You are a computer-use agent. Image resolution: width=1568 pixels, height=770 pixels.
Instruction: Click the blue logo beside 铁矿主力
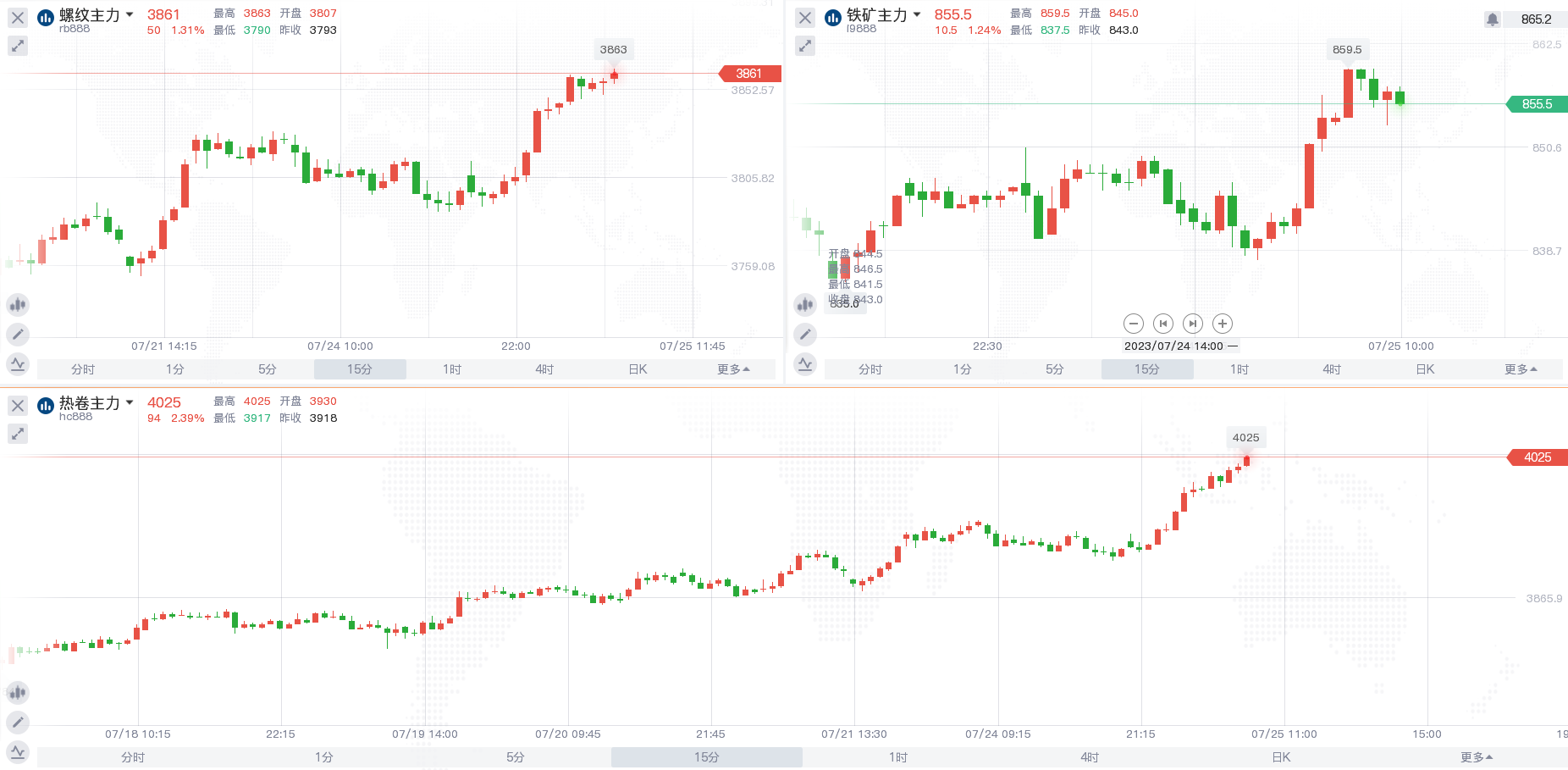coord(833,18)
